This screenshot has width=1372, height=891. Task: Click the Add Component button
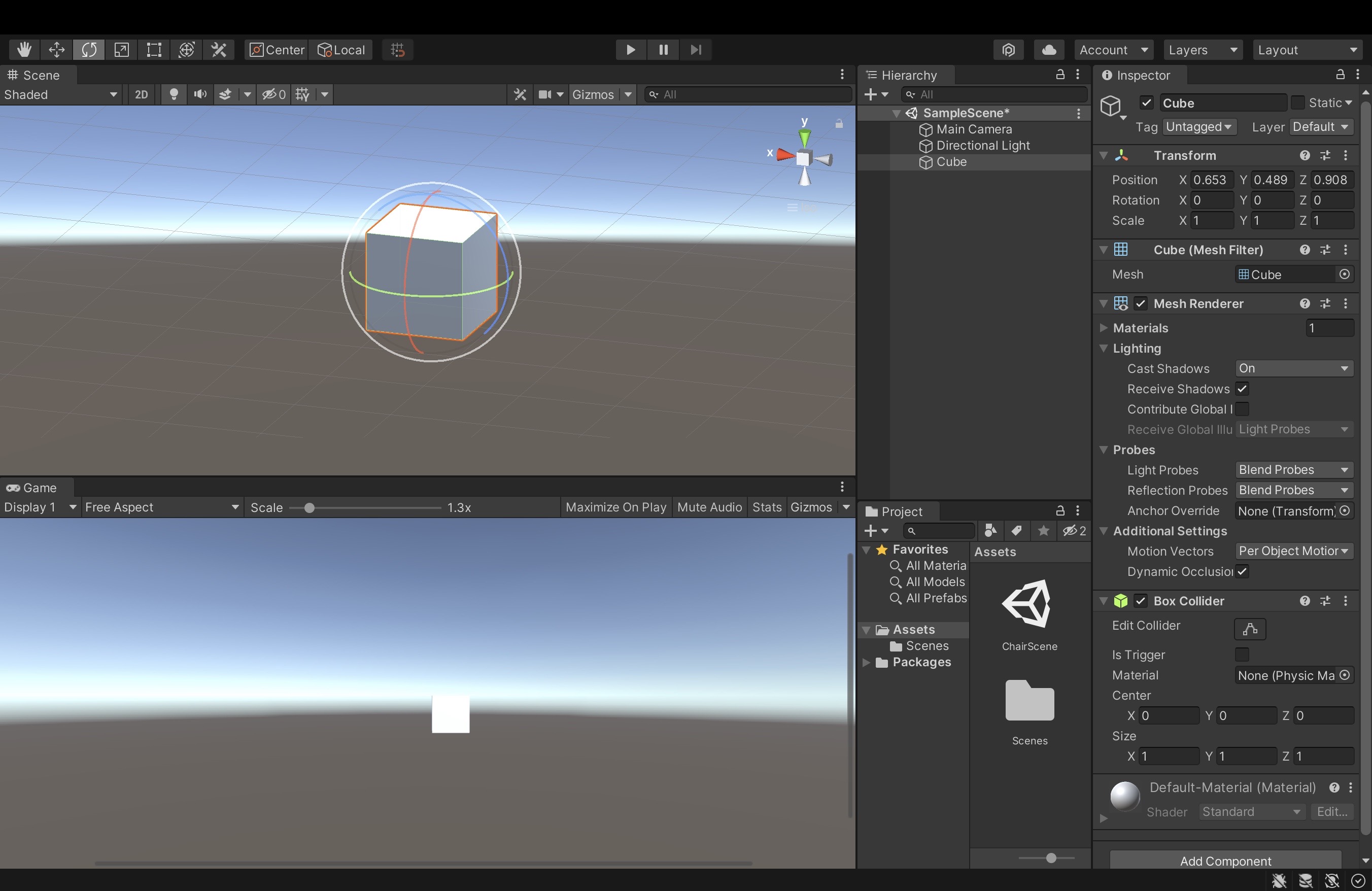[x=1225, y=861]
